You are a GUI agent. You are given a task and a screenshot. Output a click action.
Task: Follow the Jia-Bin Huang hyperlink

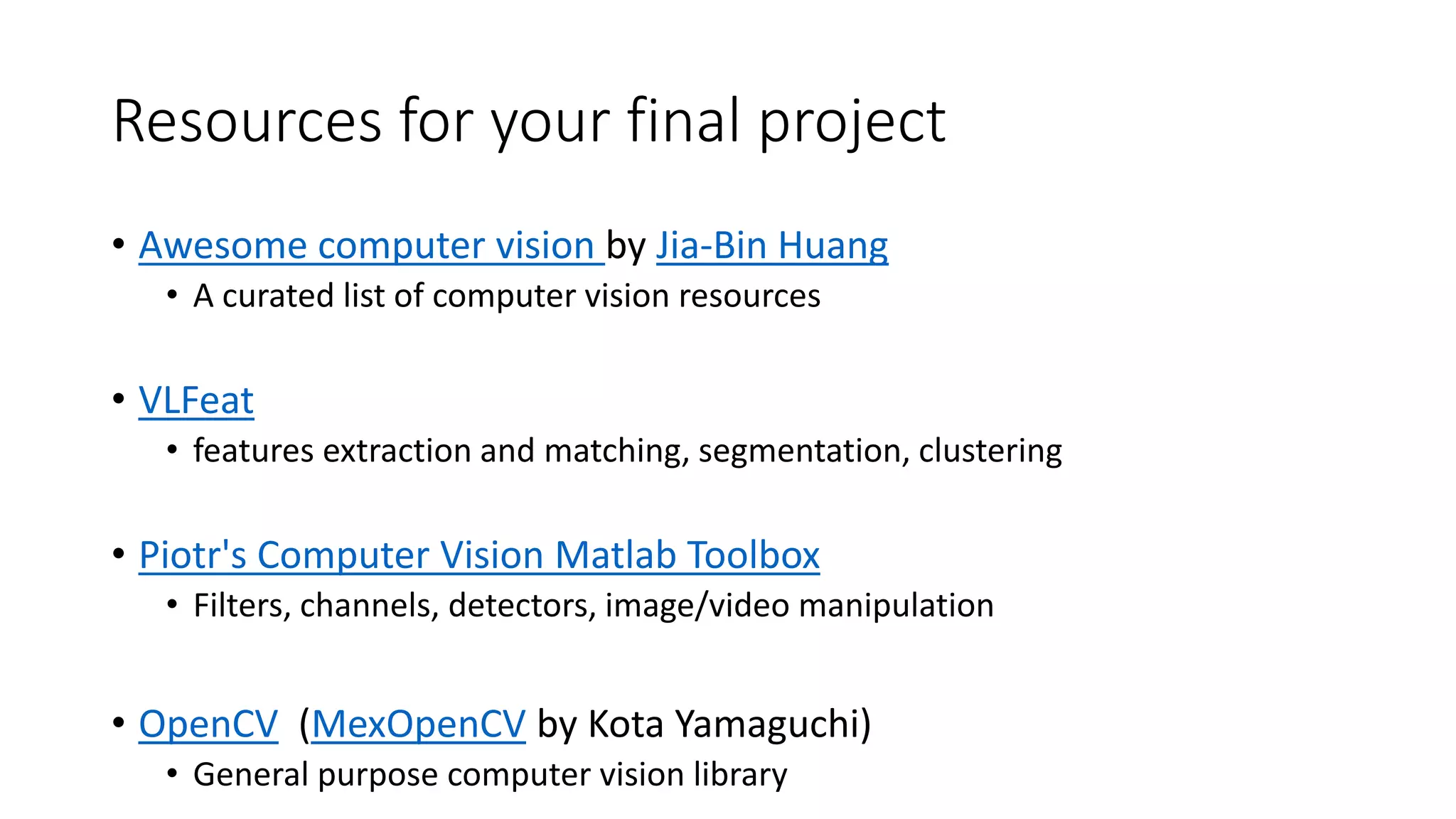pos(772,245)
